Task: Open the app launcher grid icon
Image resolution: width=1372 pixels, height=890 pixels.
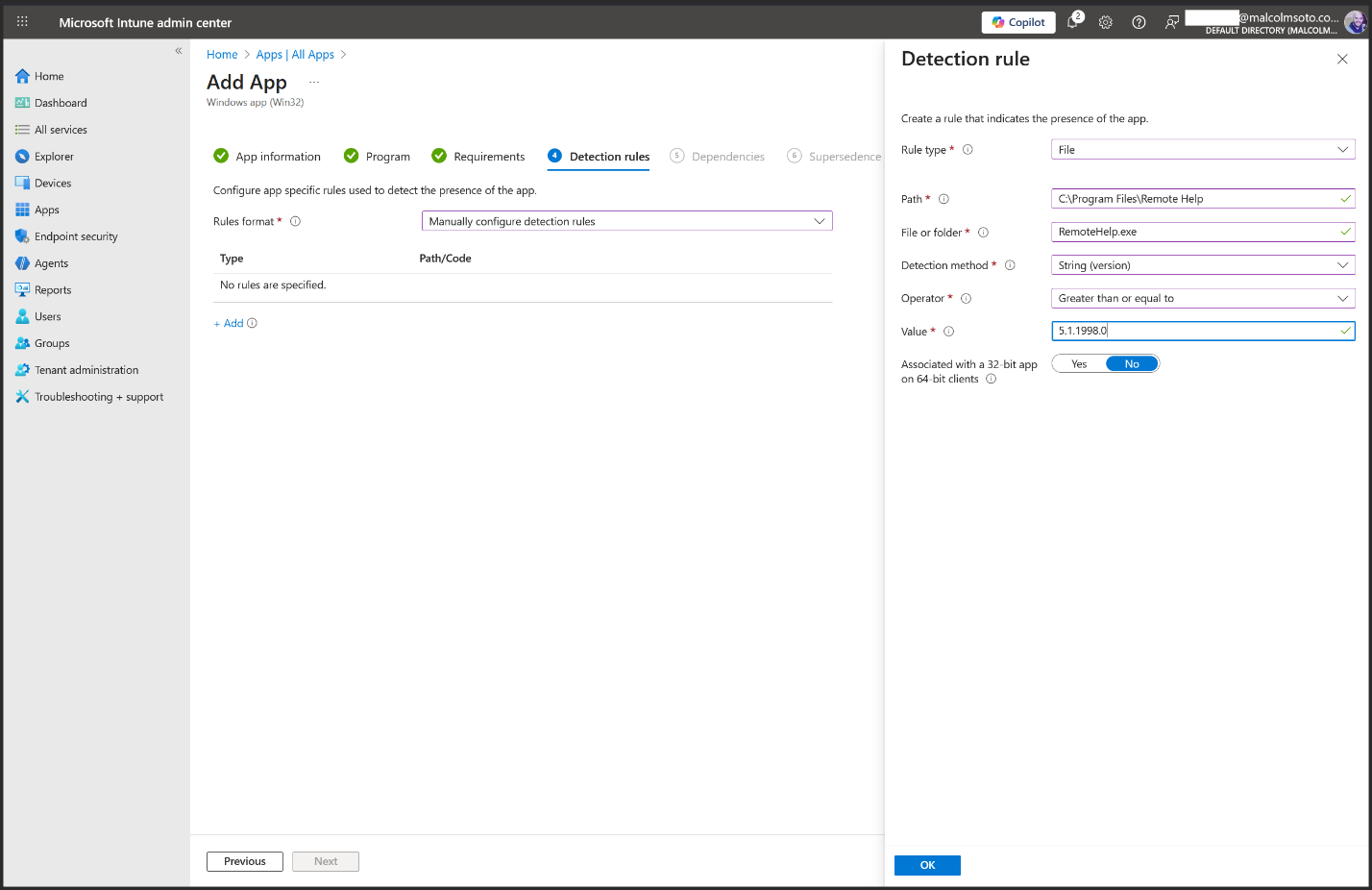Action: tap(22, 22)
